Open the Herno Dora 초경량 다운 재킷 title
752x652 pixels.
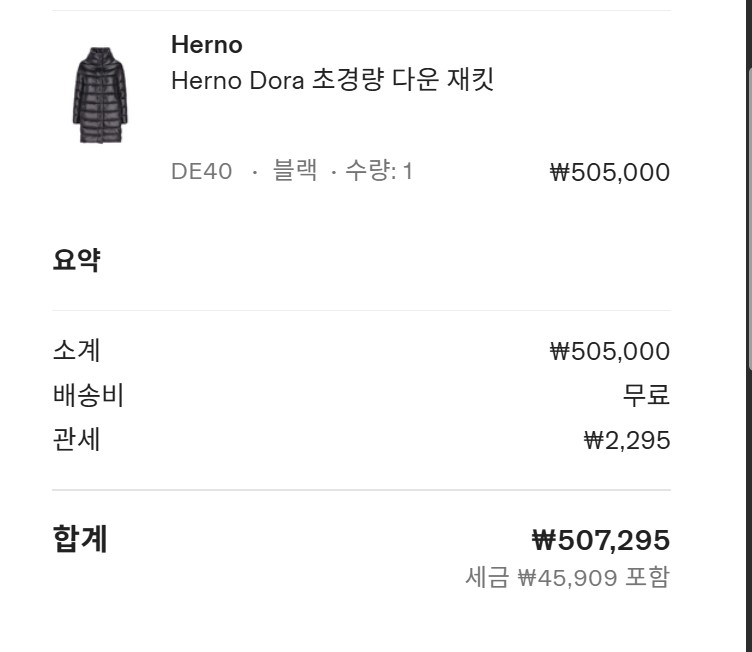click(332, 80)
